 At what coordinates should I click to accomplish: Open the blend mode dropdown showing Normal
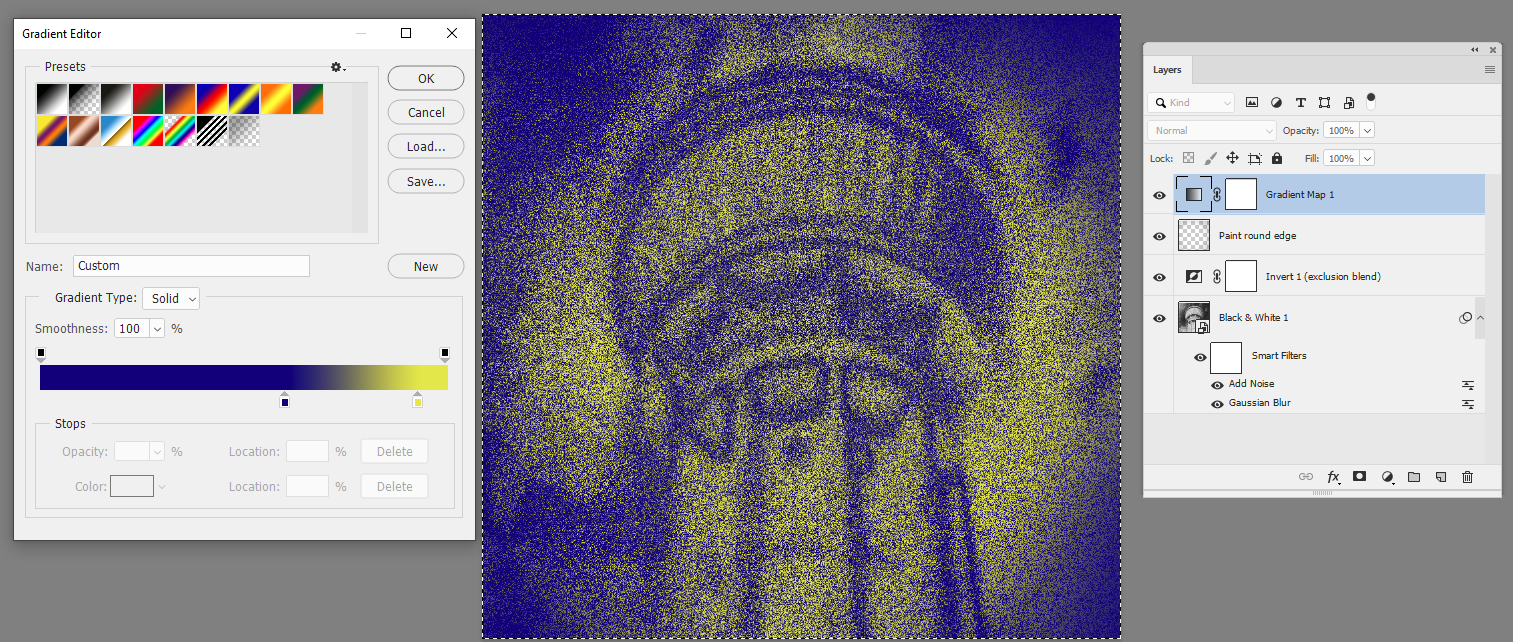pyautogui.click(x=1211, y=130)
